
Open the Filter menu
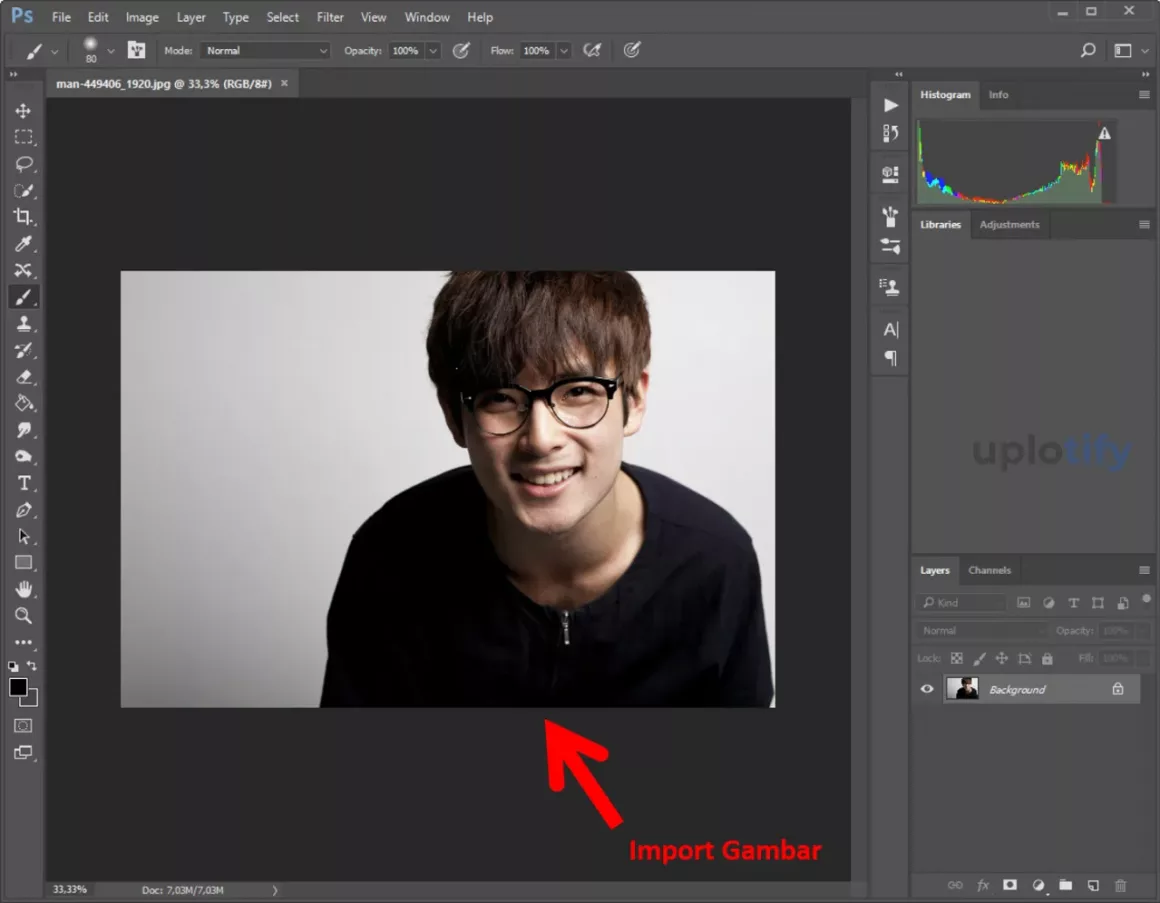click(330, 17)
